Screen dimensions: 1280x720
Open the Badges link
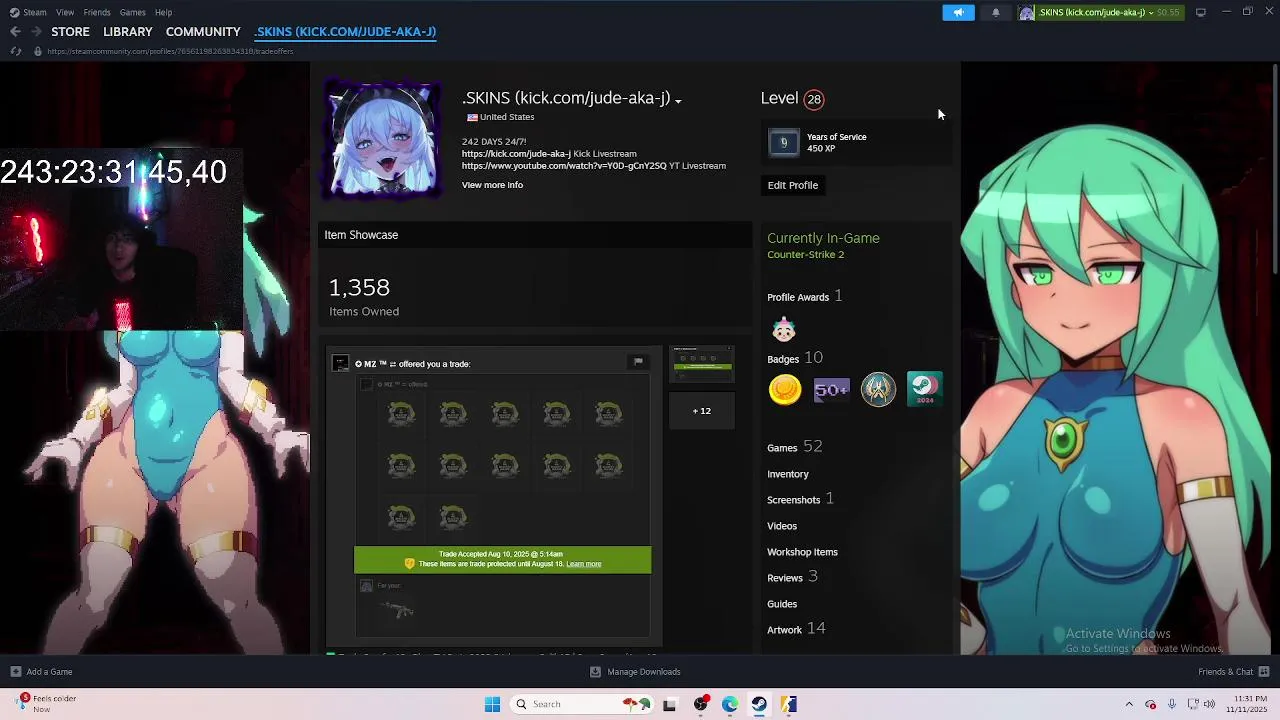coord(783,359)
